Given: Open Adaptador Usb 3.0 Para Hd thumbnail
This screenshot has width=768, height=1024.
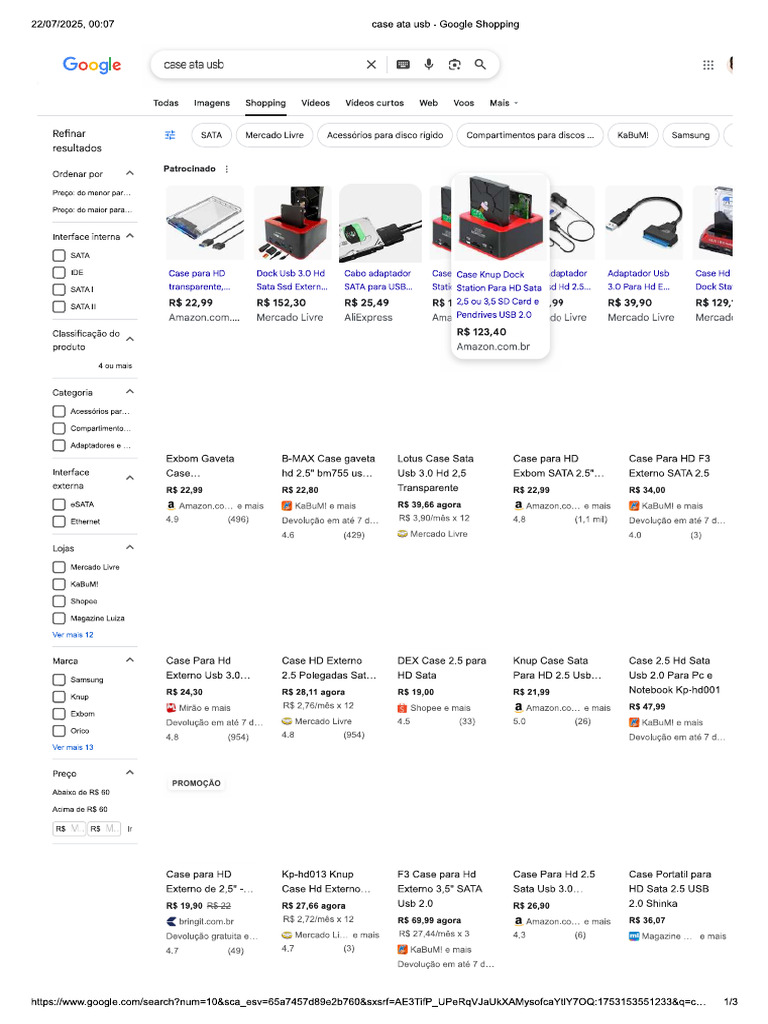Looking at the screenshot, I should [644, 223].
